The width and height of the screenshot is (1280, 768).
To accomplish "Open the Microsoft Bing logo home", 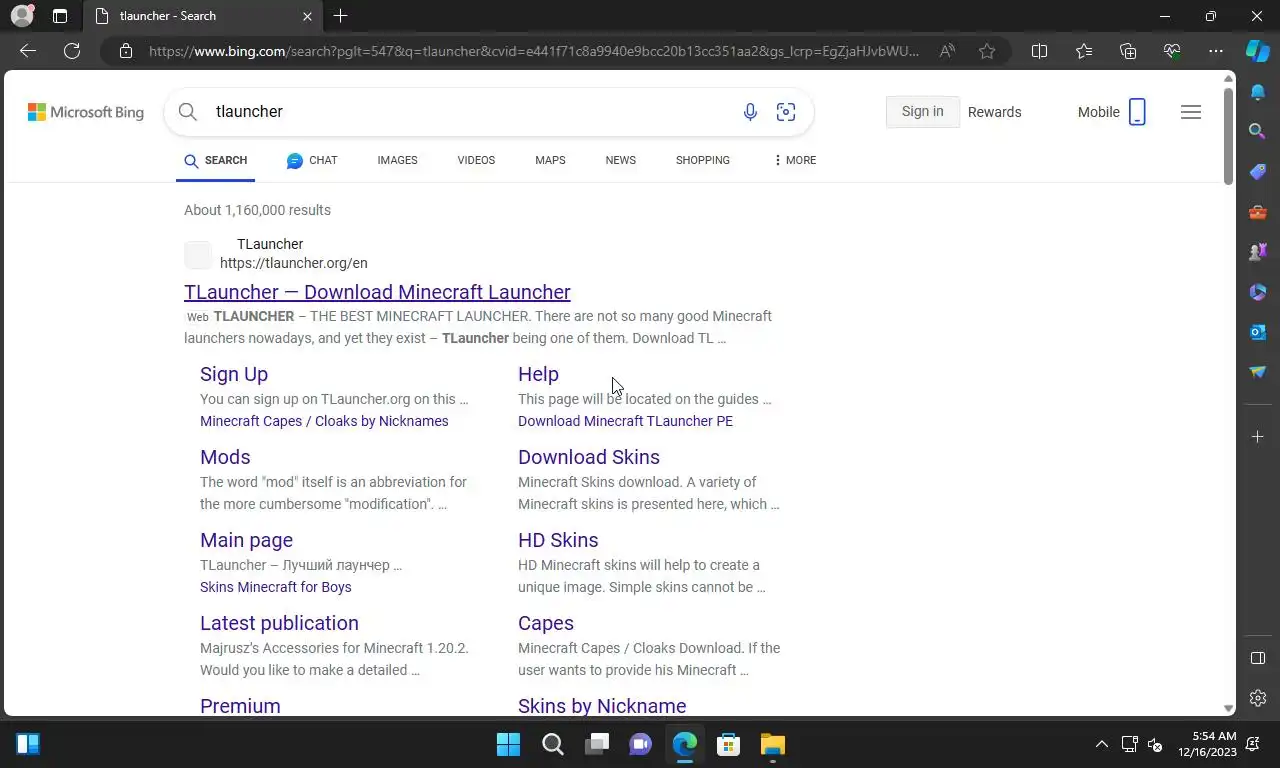I will tap(86, 112).
